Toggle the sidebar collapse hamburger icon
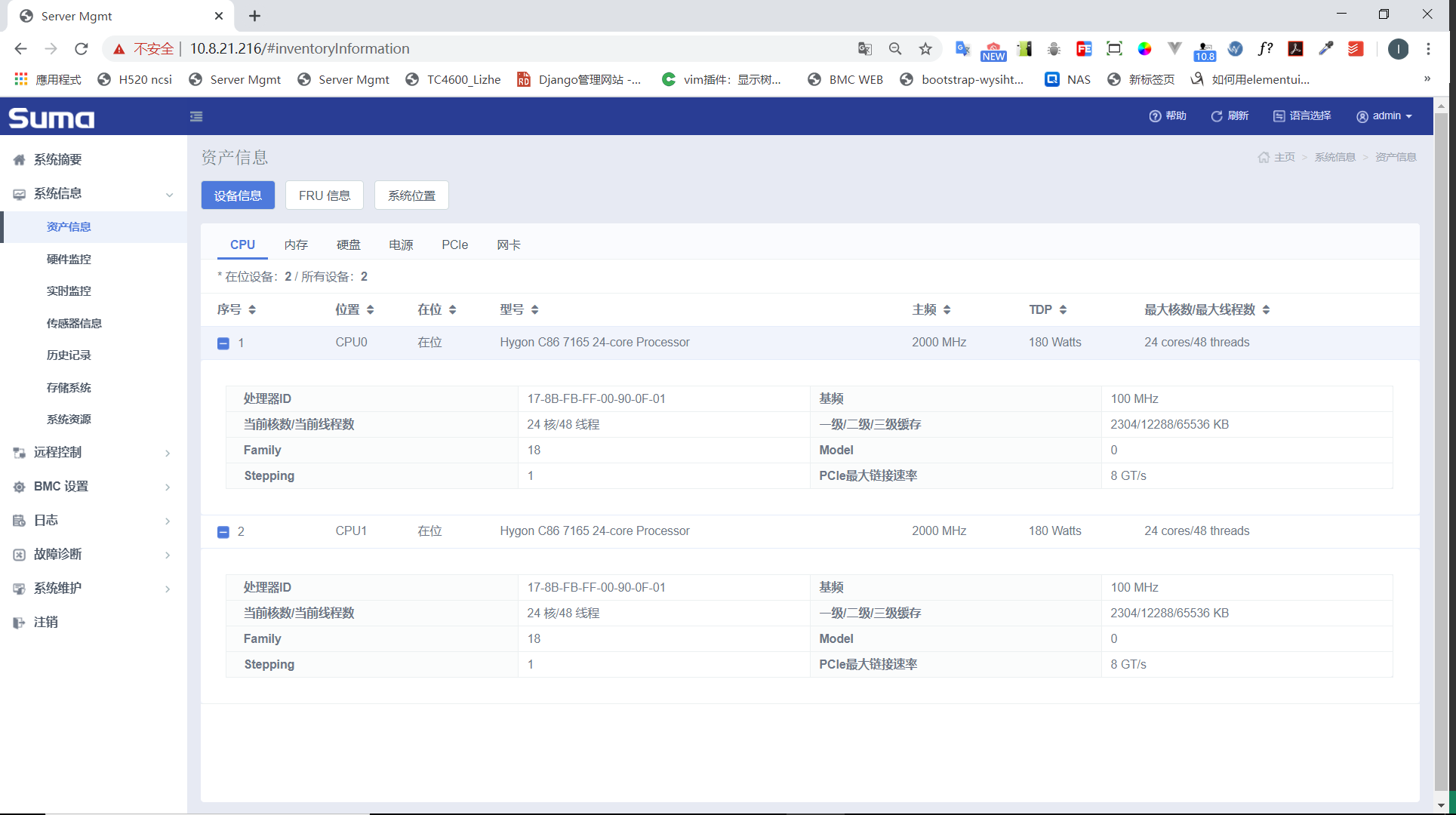The width and height of the screenshot is (1456, 815). click(196, 116)
